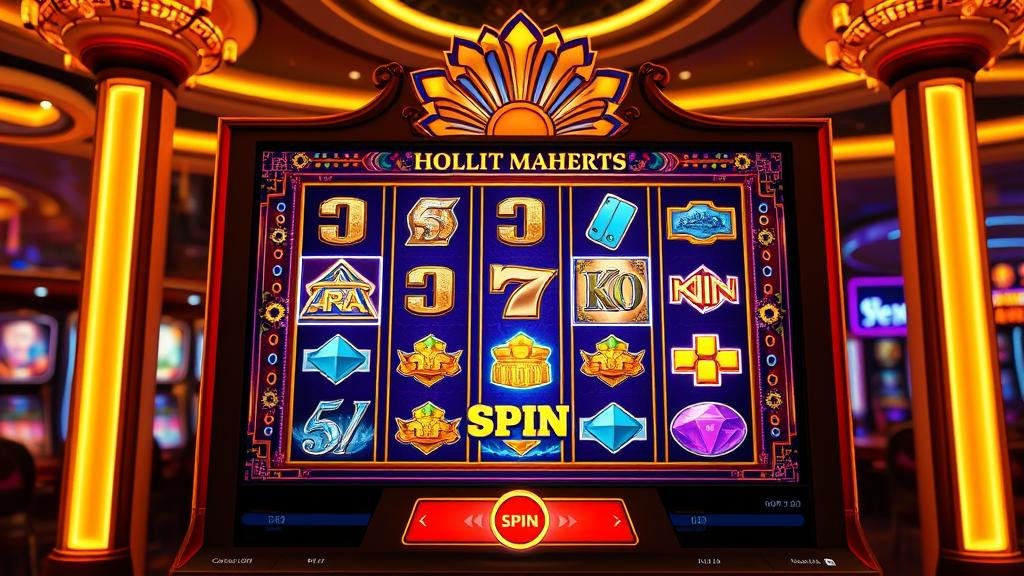Screen dimensions: 1024x576
Task: Click the single right arrow on red bar
Action: [616, 520]
